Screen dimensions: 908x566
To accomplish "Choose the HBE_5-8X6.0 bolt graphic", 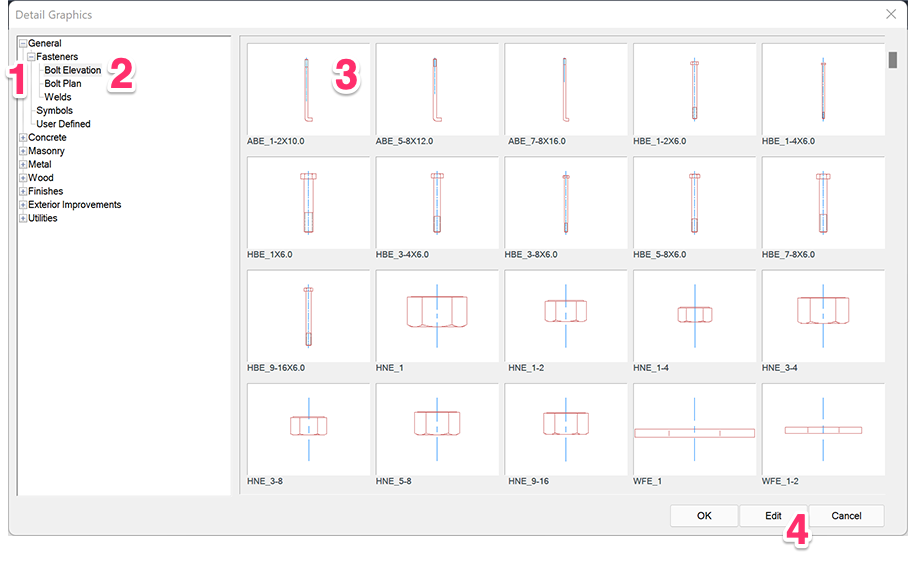I will pyautogui.click(x=694, y=203).
